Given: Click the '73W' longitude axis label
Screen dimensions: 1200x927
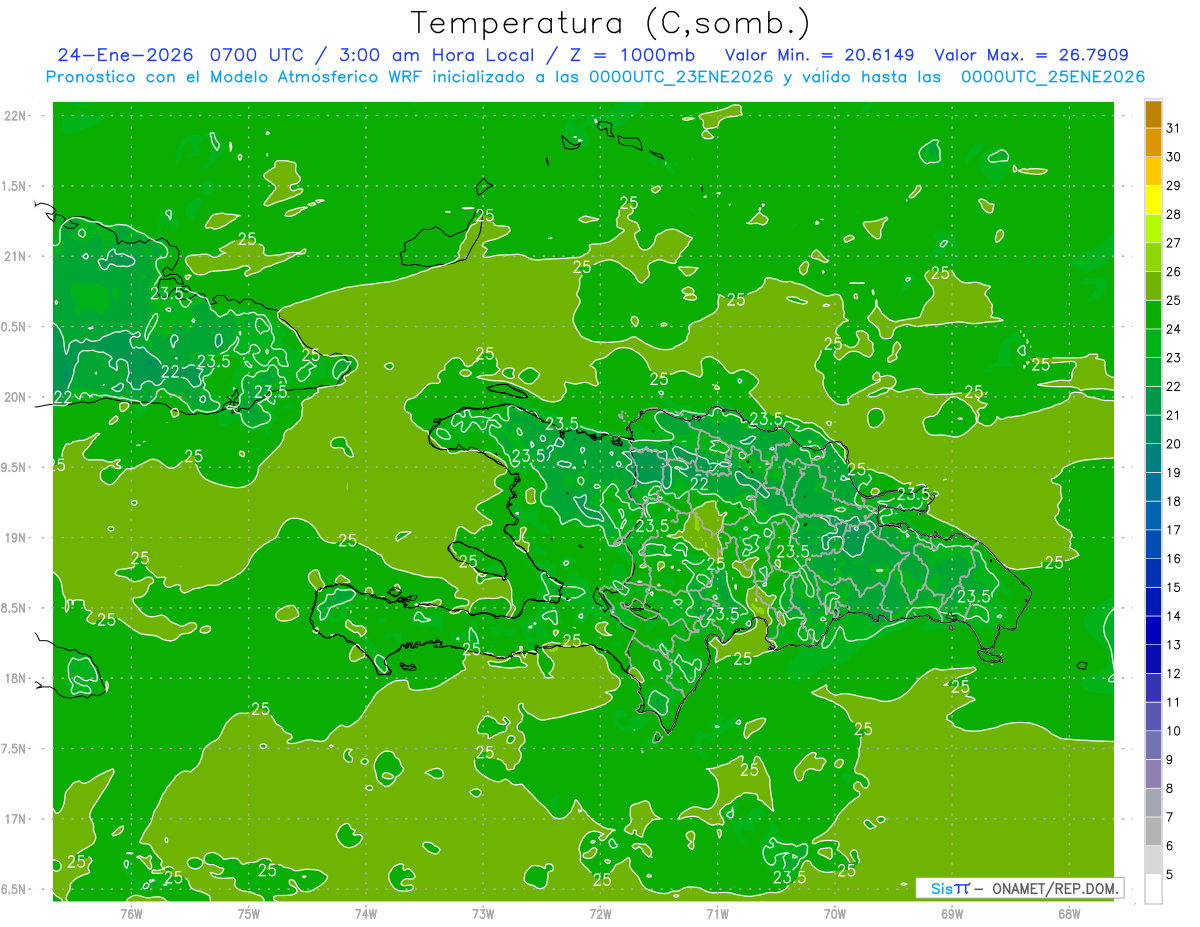Looking at the screenshot, I should 483,914.
